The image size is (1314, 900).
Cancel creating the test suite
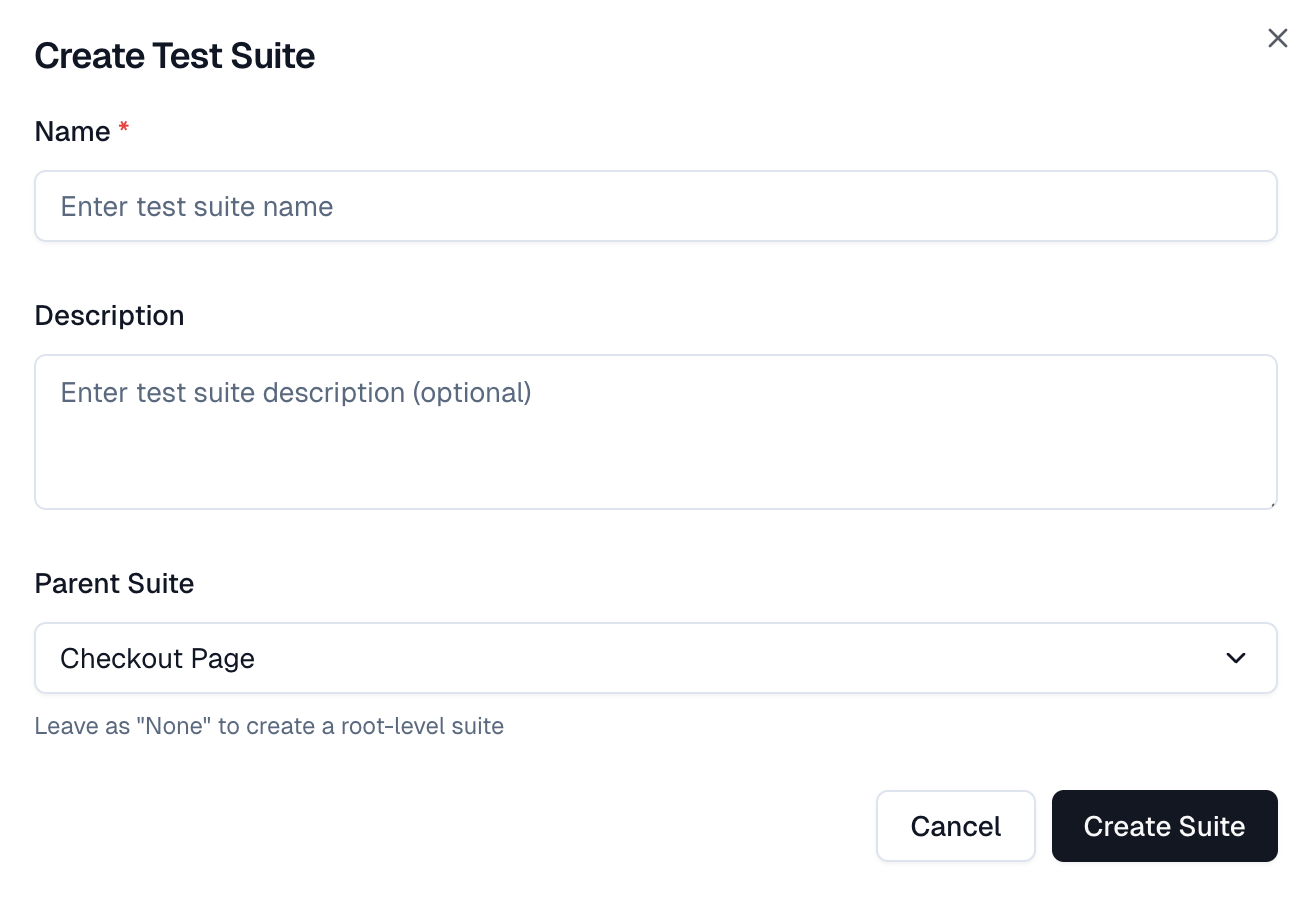point(955,826)
